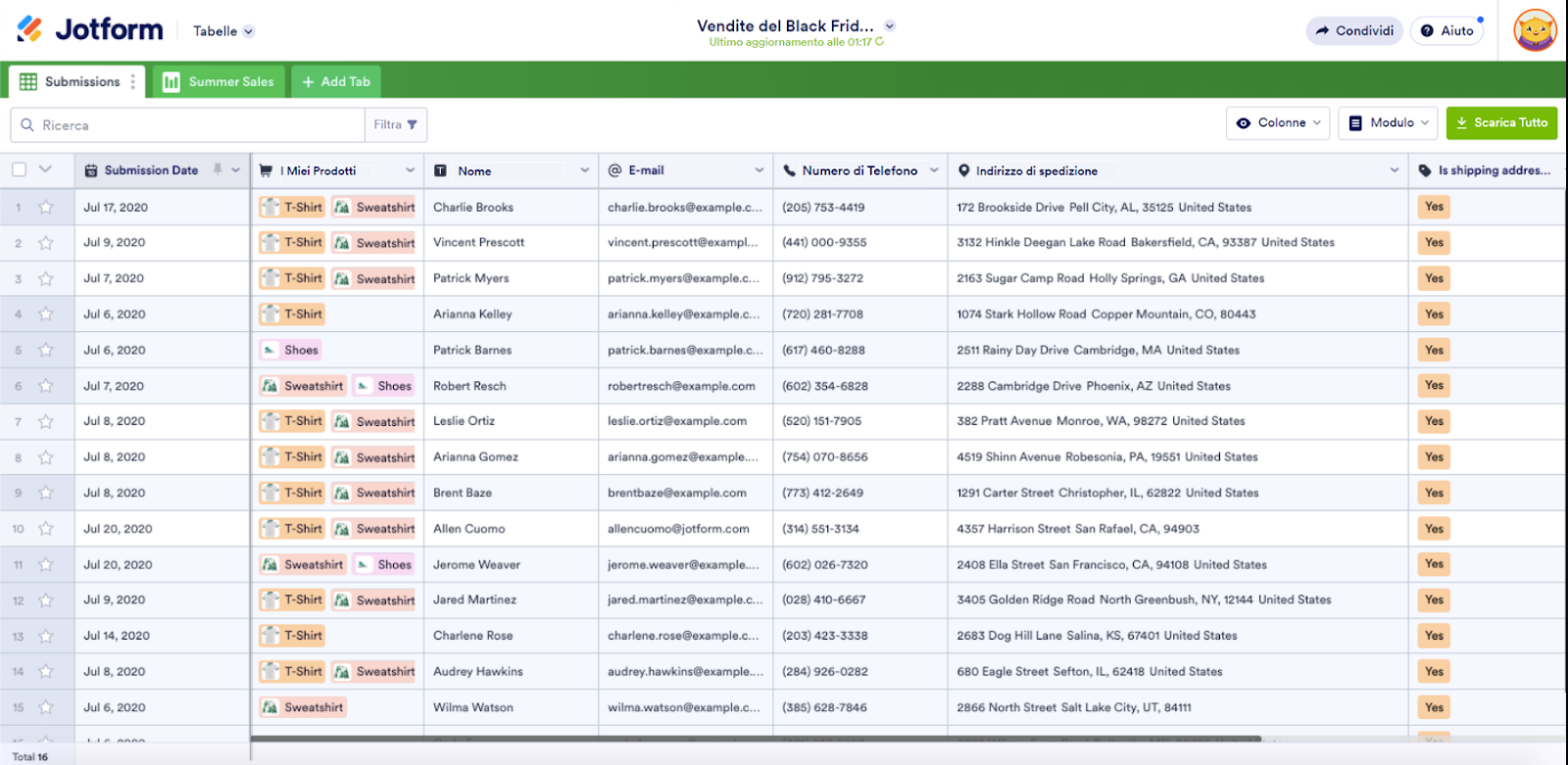Click phone number (314) 551-3134
The image size is (1568, 765).
click(x=820, y=529)
